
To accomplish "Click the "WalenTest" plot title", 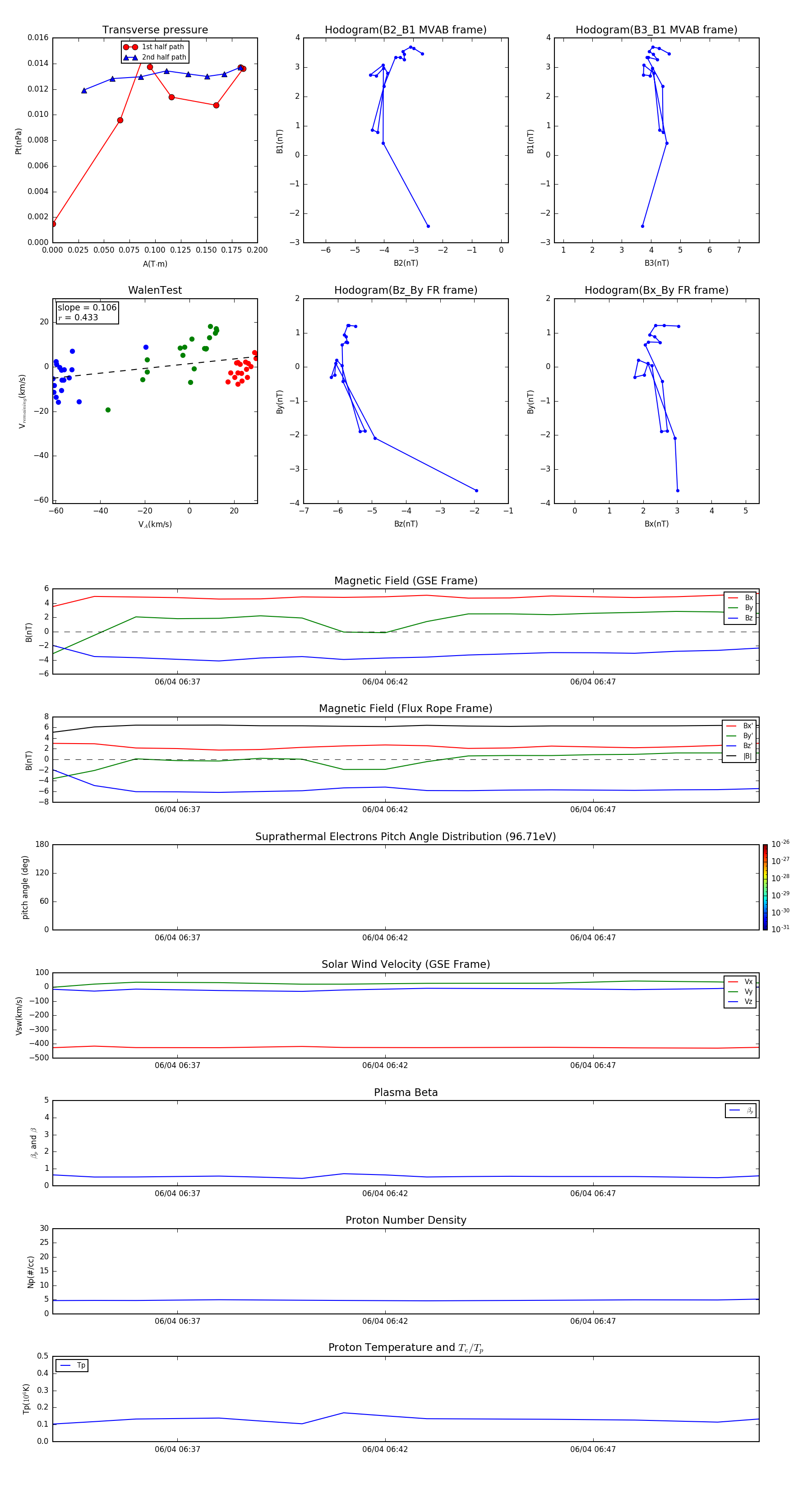I will (x=155, y=290).
